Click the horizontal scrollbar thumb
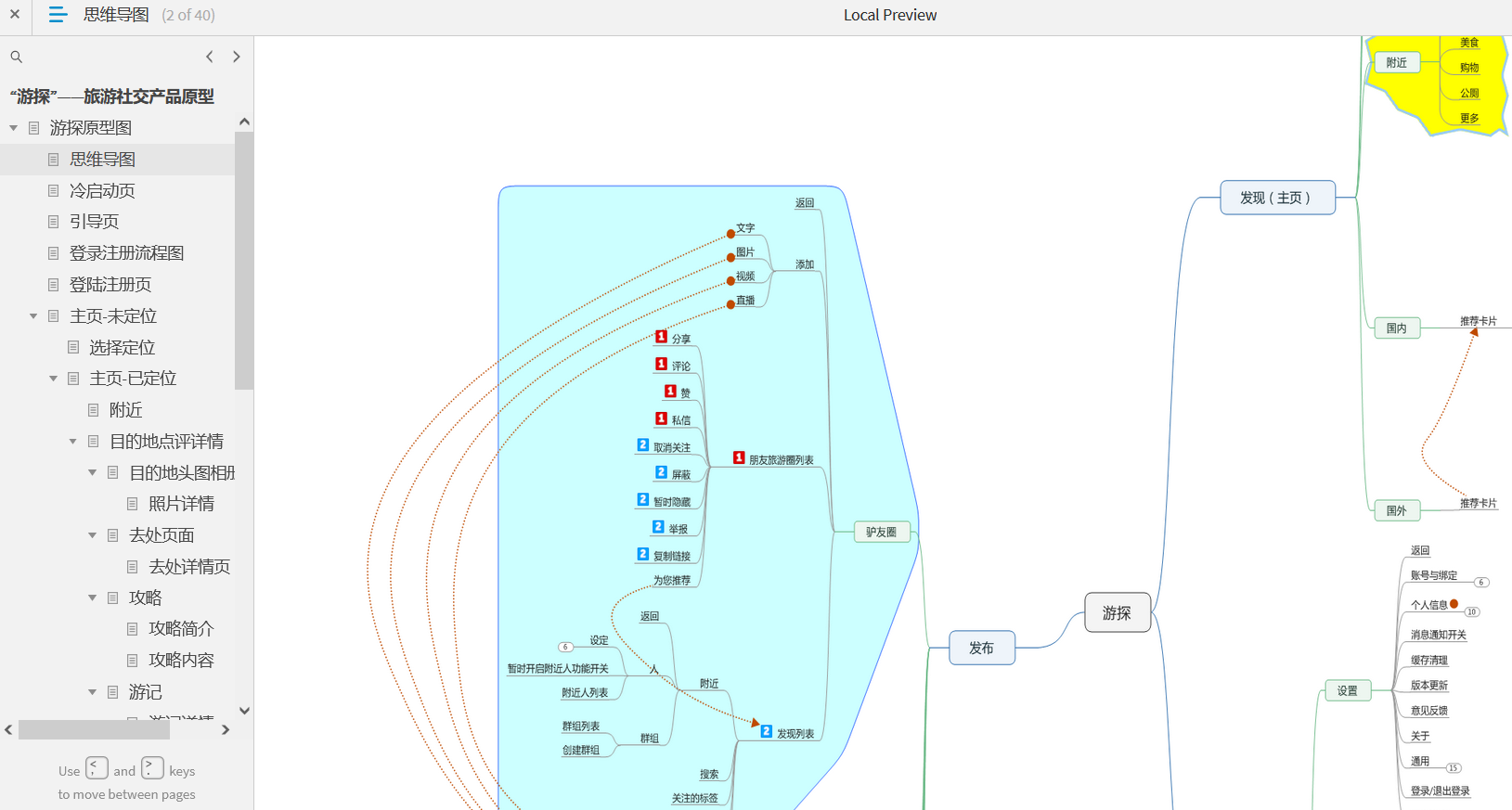Screen dimensions: 1512x810 [94, 730]
